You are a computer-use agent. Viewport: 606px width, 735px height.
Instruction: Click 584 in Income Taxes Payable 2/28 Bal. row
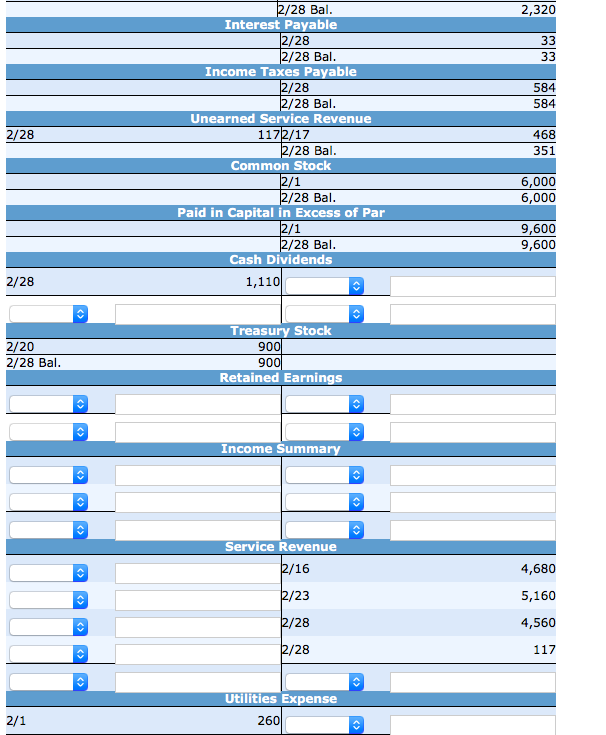tap(544, 104)
